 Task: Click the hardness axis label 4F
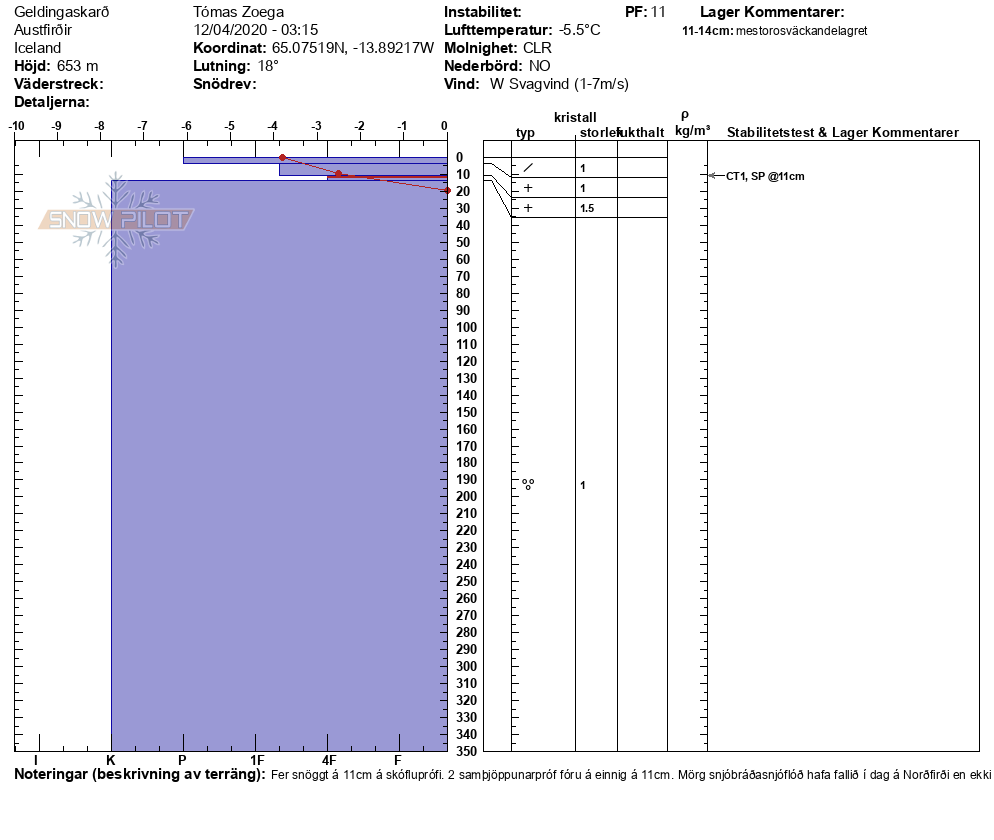click(x=329, y=760)
